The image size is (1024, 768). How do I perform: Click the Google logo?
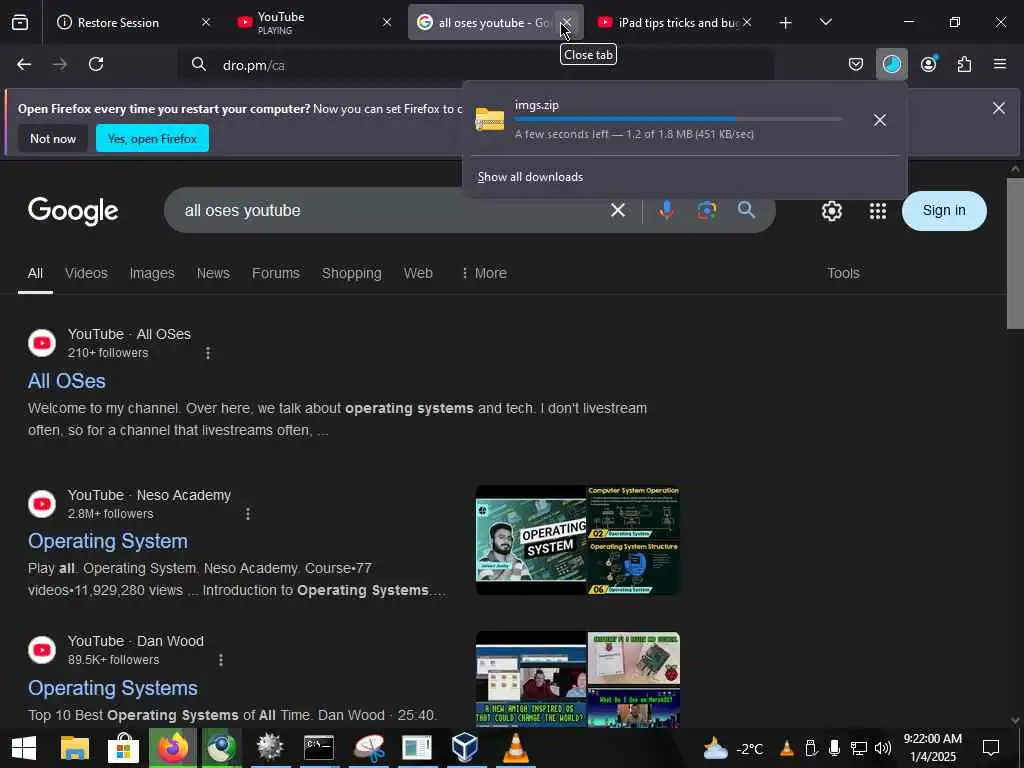point(73,211)
